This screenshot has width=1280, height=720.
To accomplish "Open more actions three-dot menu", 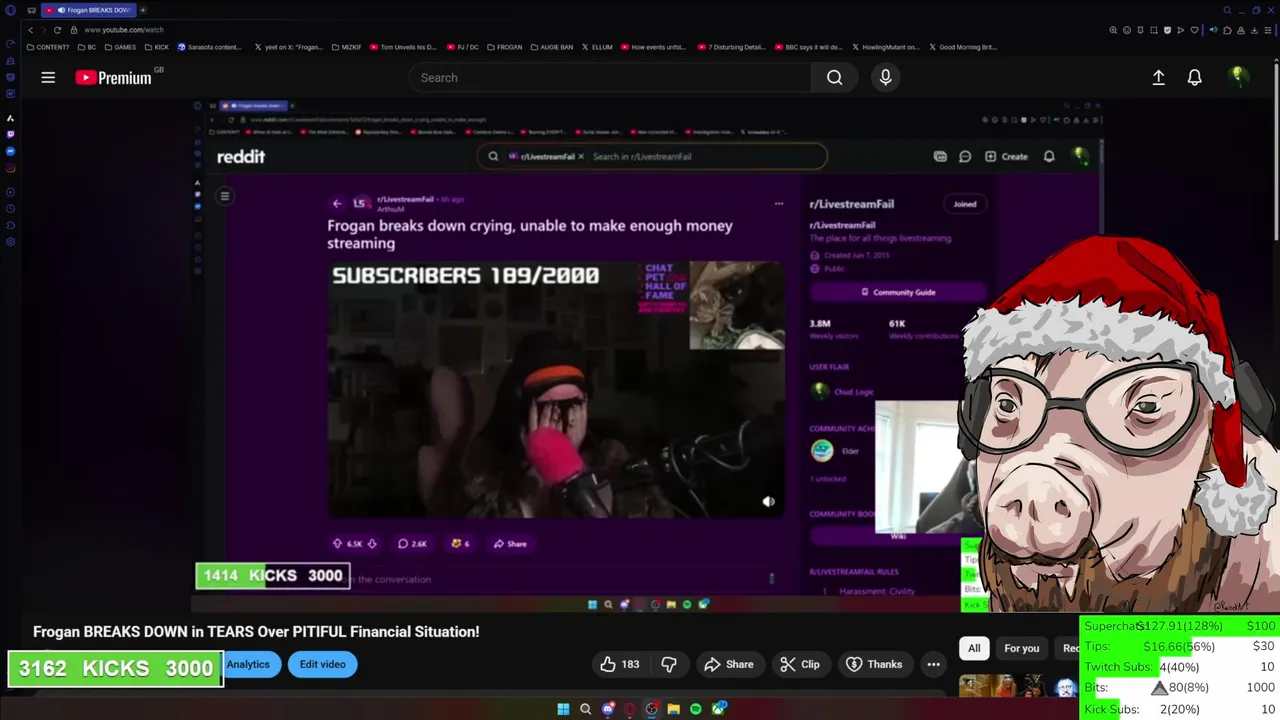I will (933, 664).
